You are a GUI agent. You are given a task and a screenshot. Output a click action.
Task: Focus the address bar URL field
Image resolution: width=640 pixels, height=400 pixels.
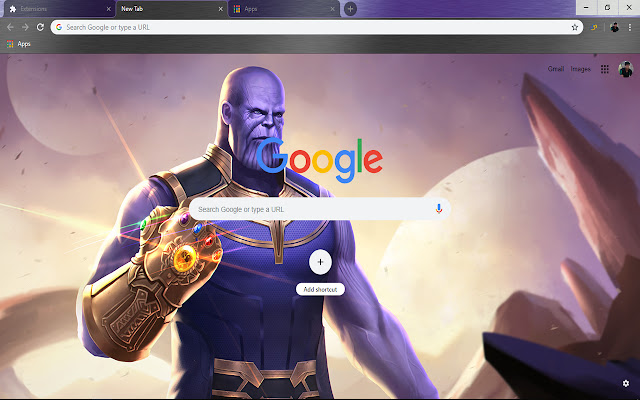pyautogui.click(x=317, y=27)
